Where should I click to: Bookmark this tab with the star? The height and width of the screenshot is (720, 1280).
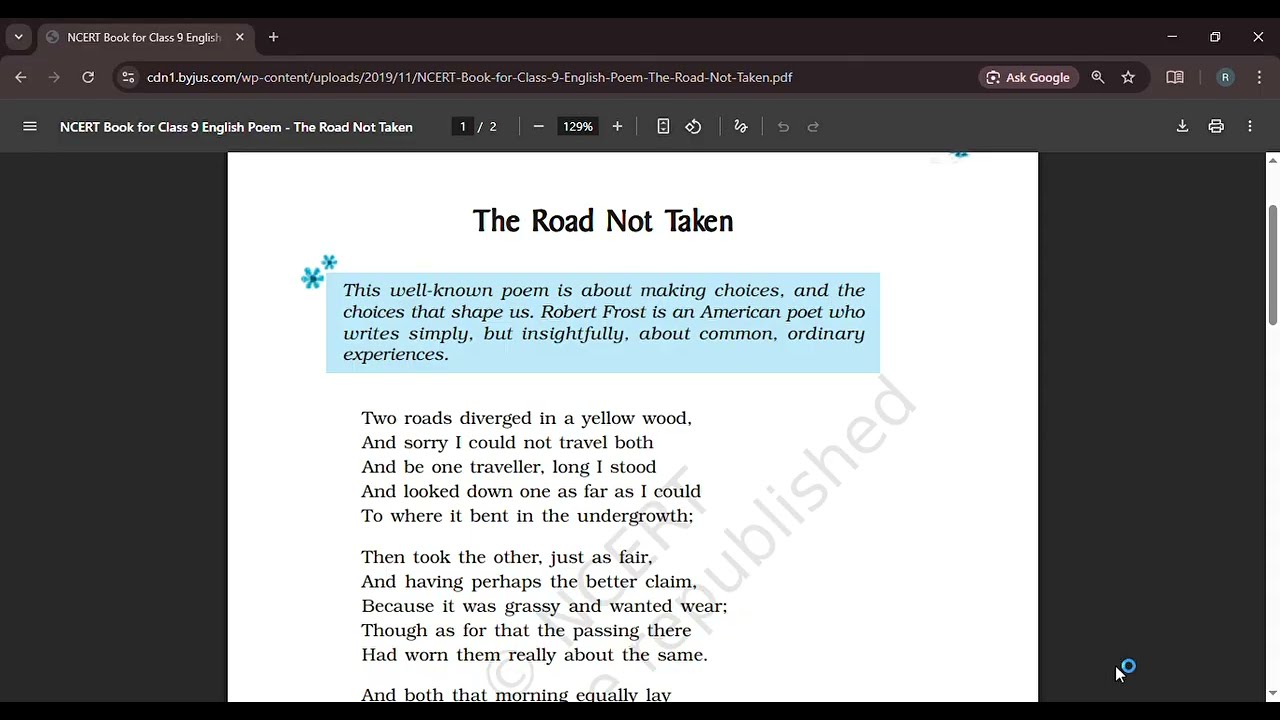pyautogui.click(x=1128, y=77)
